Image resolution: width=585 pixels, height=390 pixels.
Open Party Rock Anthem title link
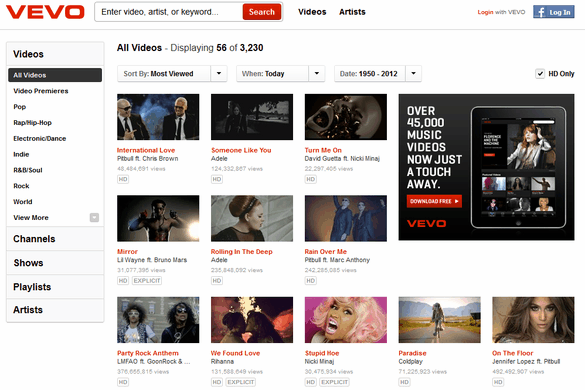pos(148,353)
